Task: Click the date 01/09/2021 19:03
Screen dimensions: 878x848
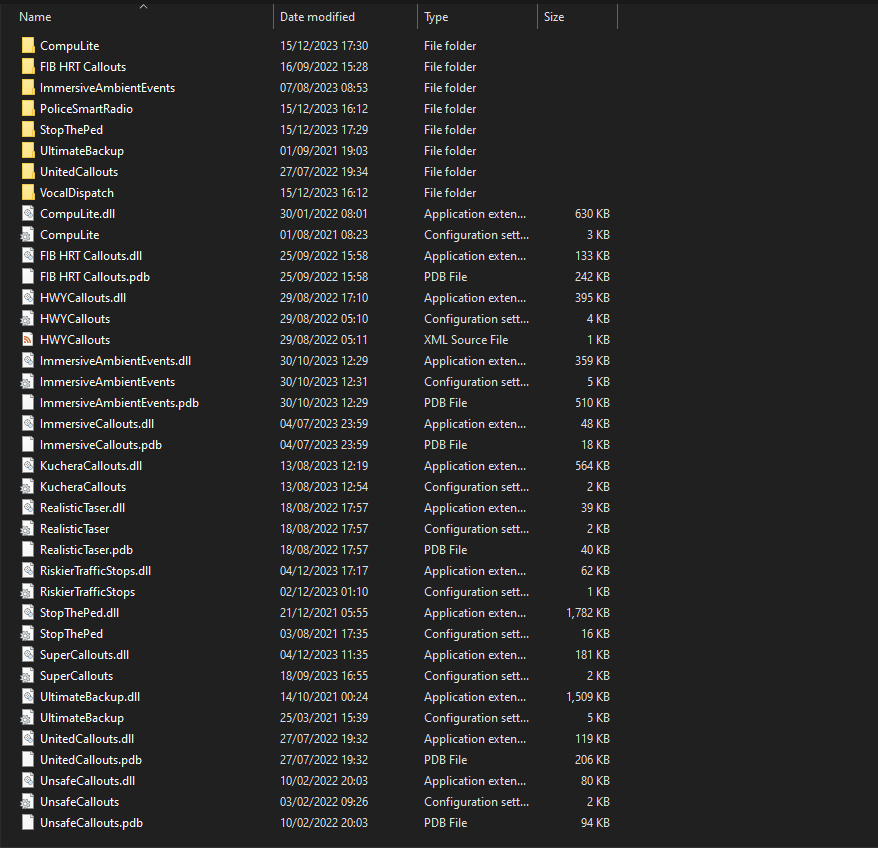Action: (324, 151)
